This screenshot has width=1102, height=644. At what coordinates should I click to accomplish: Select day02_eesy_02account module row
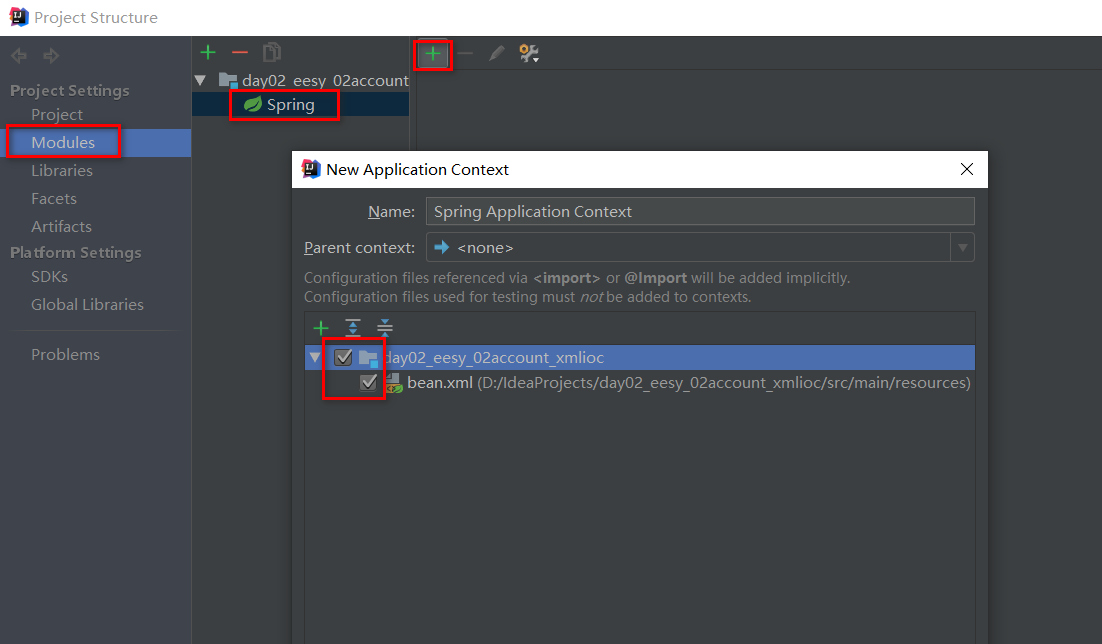[x=301, y=80]
